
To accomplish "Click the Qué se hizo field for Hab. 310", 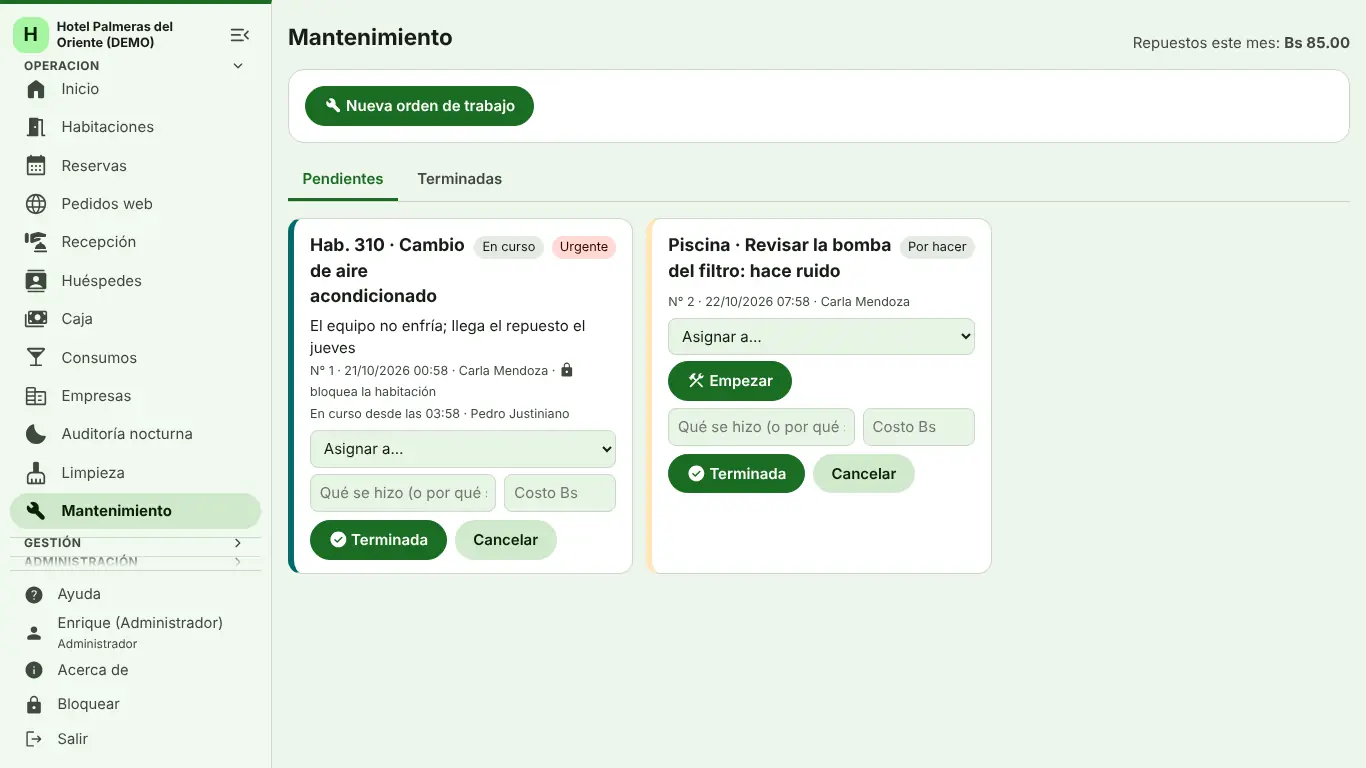I will [403, 493].
